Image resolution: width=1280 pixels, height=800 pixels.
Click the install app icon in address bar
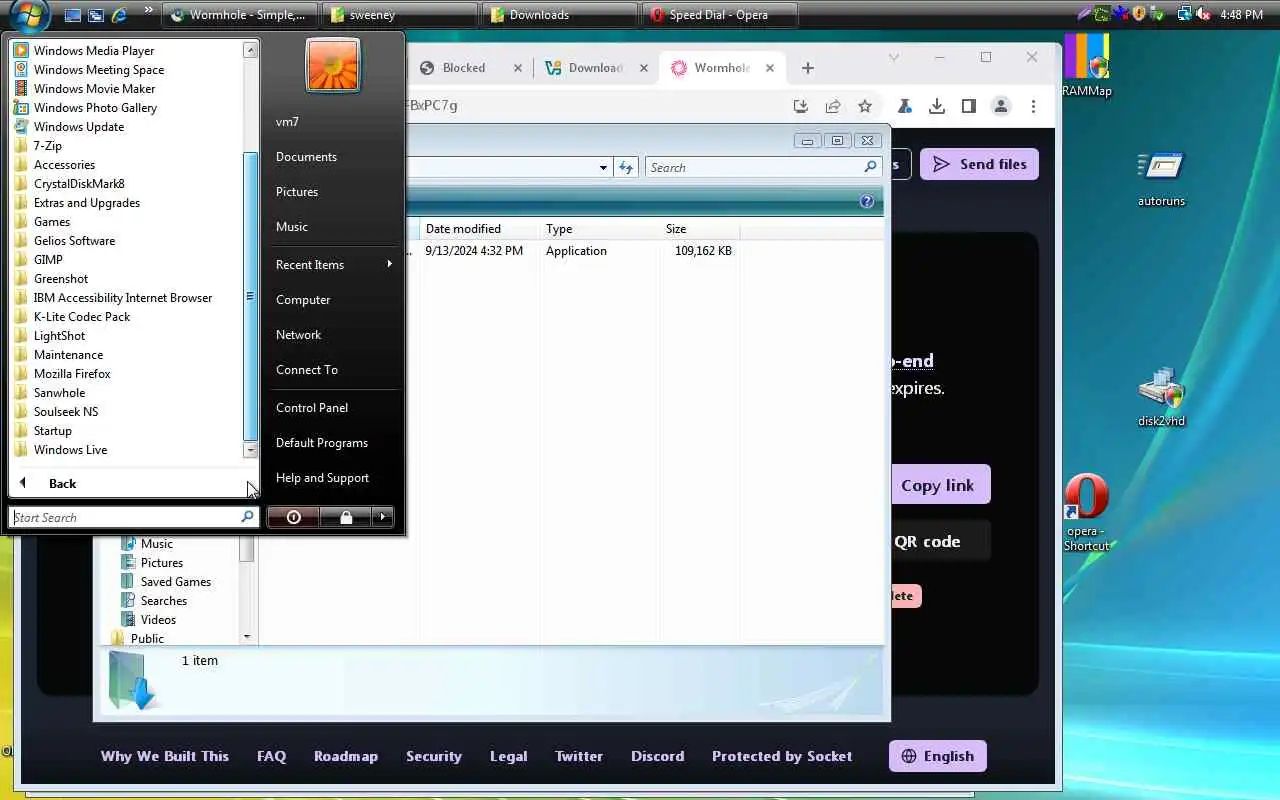[x=800, y=106]
